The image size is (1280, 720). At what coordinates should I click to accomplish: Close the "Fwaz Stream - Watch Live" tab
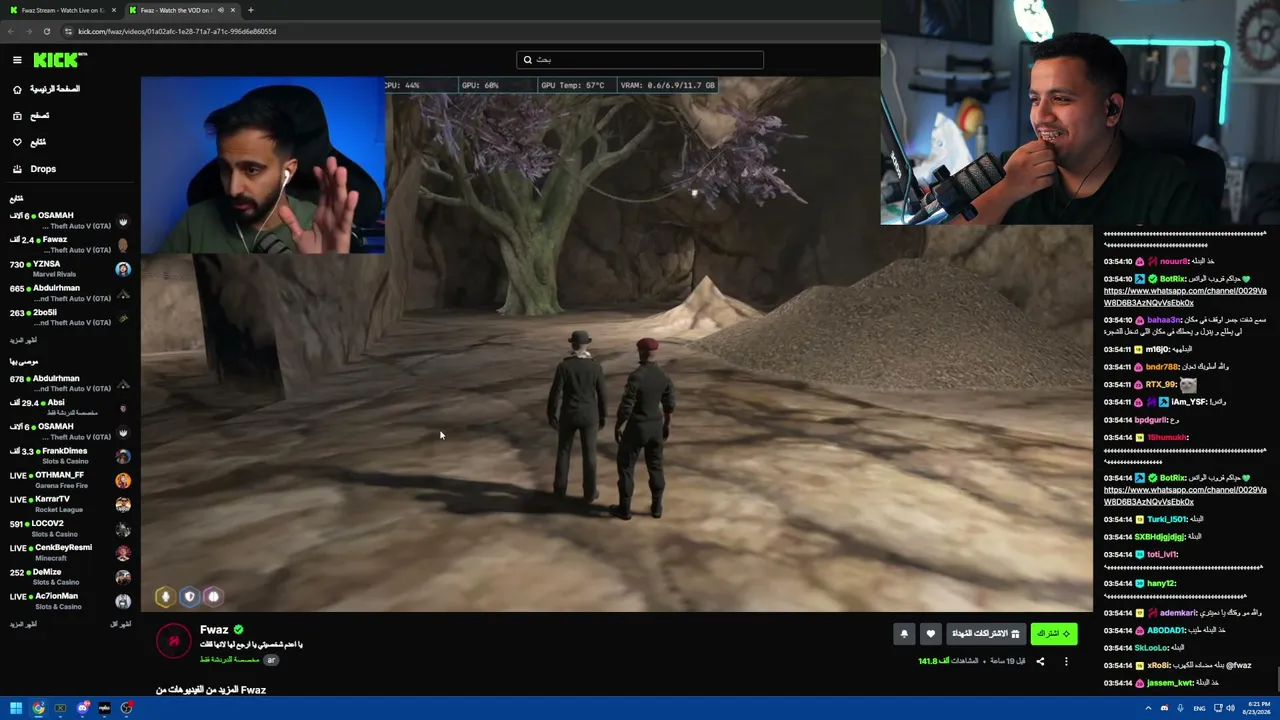(x=114, y=10)
